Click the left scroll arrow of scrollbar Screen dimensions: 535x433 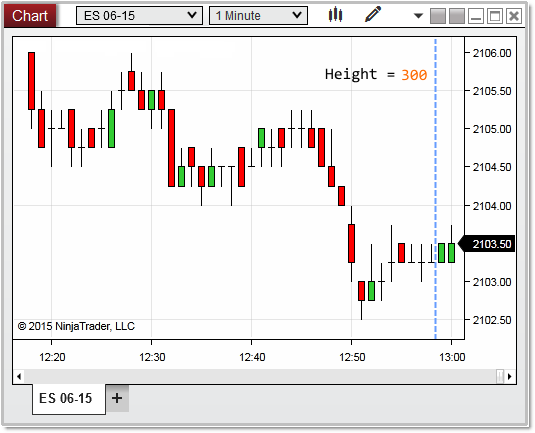click(19, 376)
